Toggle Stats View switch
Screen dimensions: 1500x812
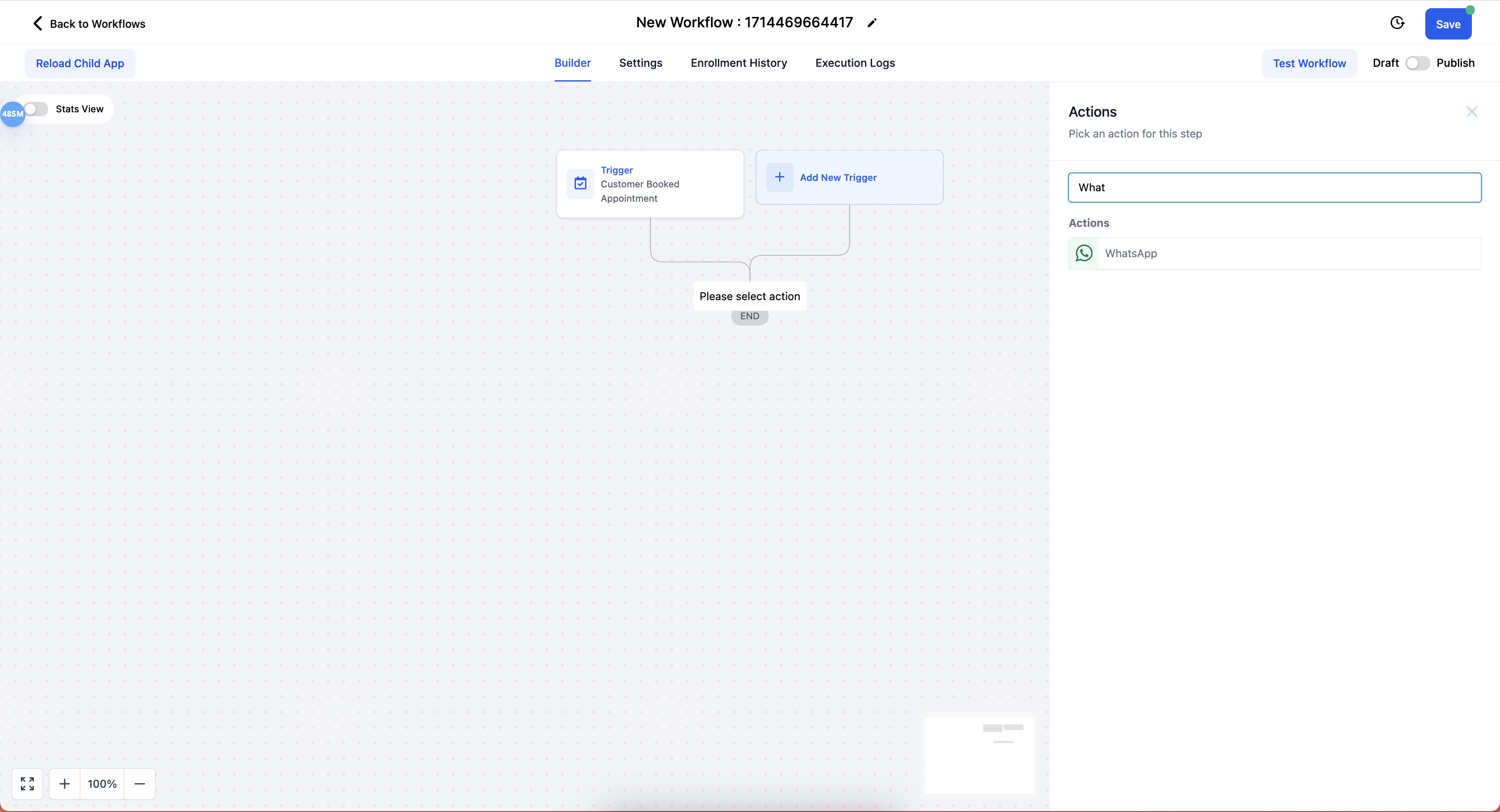coord(36,109)
